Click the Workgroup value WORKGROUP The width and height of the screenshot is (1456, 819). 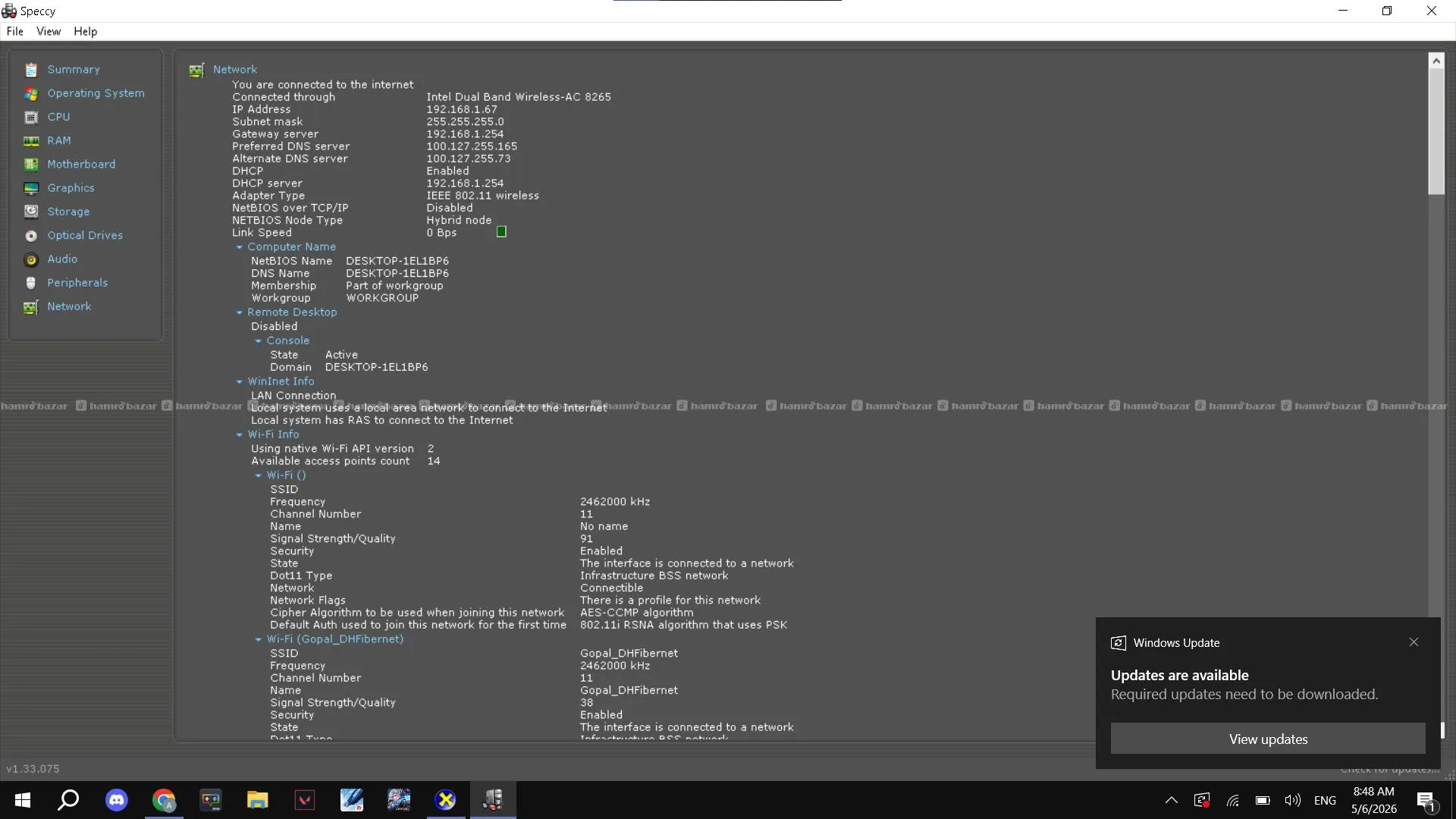(x=382, y=299)
